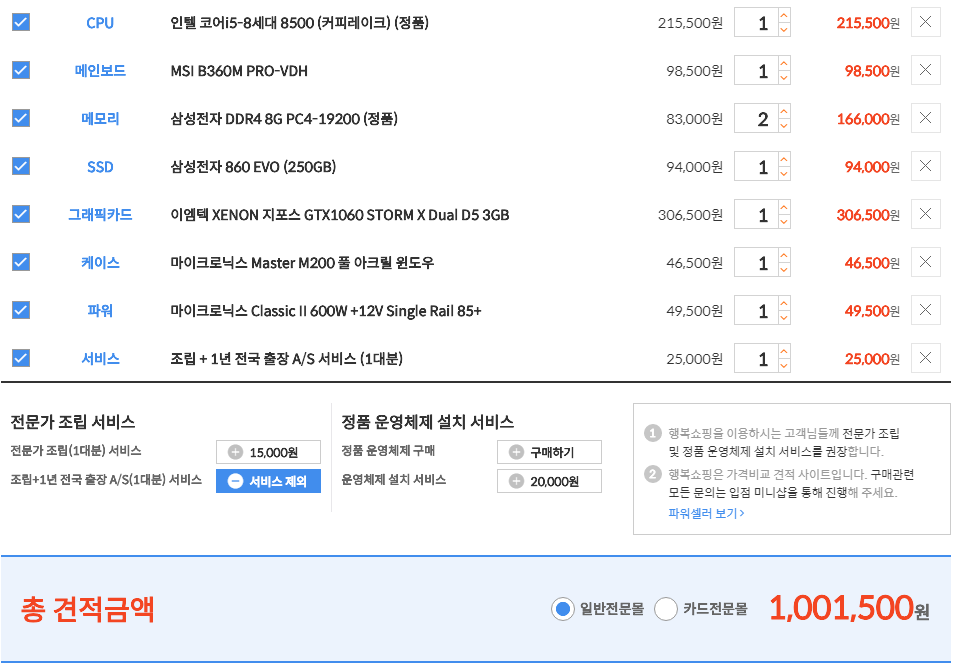Click the 메모리 quantity field showing 2

click(756, 118)
